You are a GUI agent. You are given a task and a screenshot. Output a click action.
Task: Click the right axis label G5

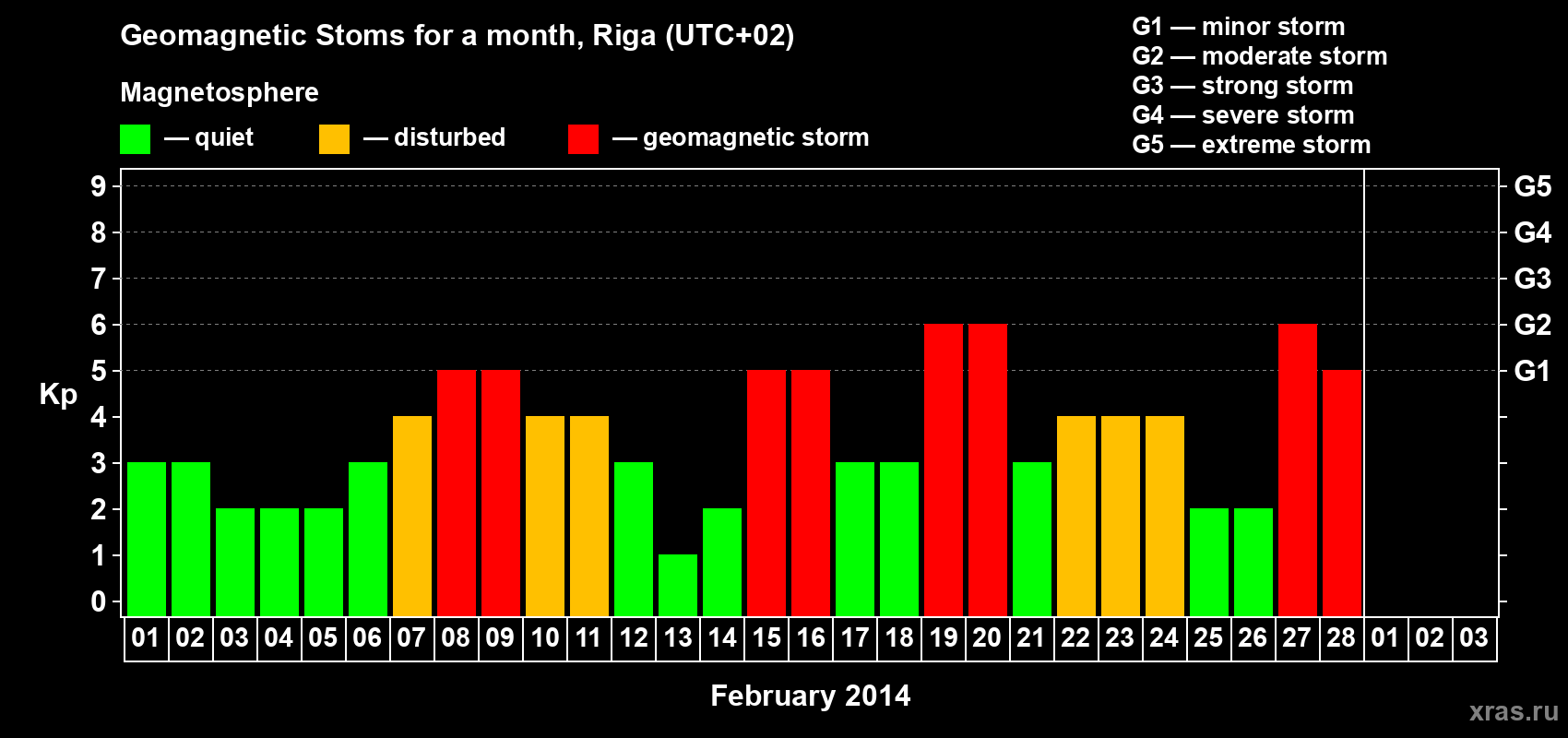point(1533,186)
